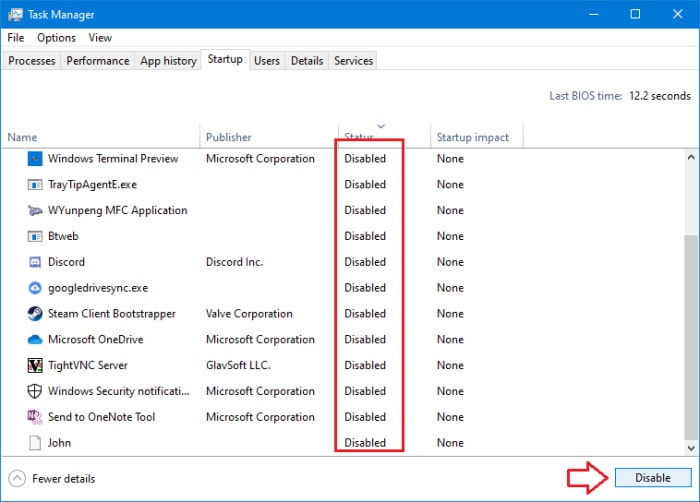700x502 pixels.
Task: Select the WYunpeng MFC Application entry name
Action: 117,210
